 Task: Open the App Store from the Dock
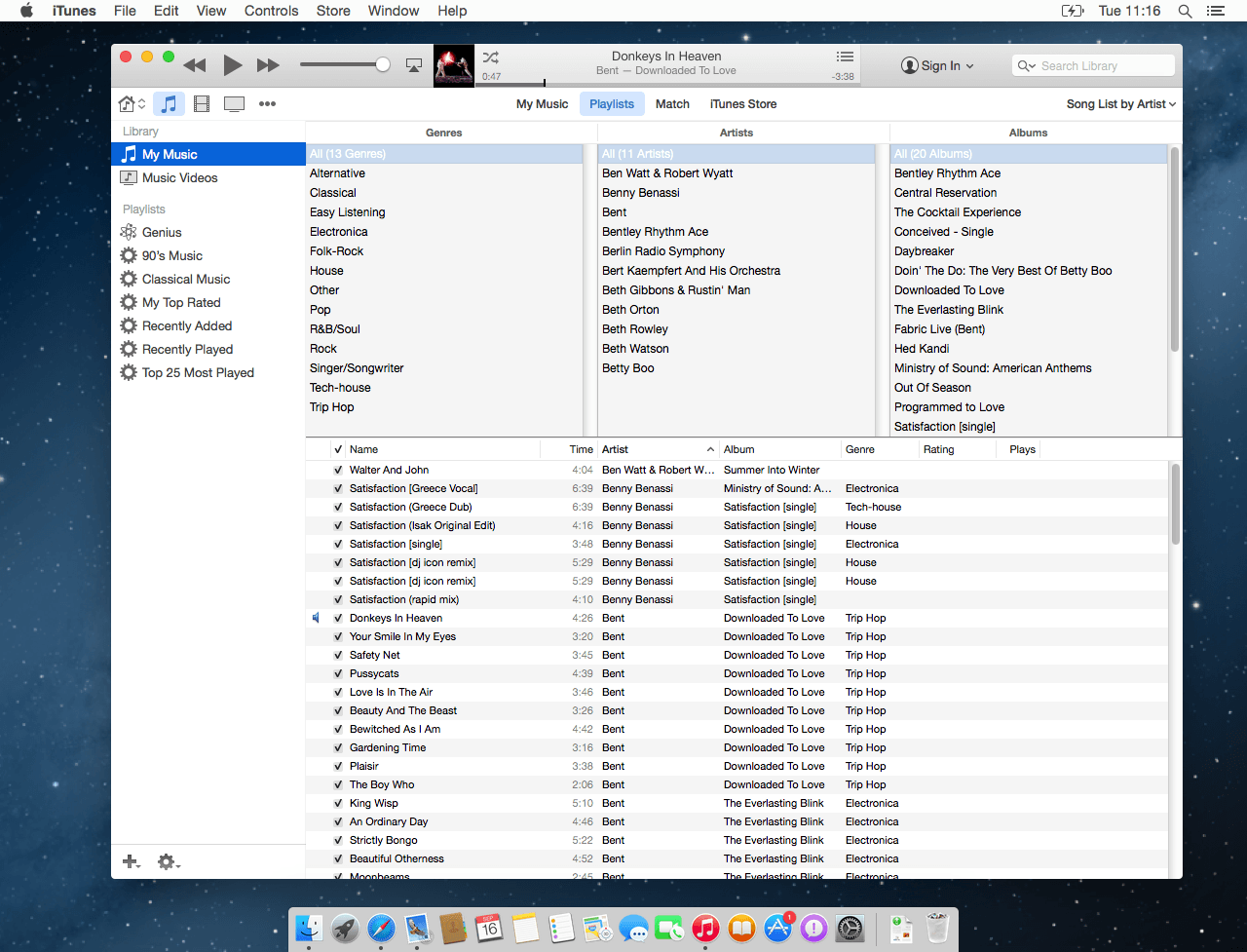[x=777, y=929]
